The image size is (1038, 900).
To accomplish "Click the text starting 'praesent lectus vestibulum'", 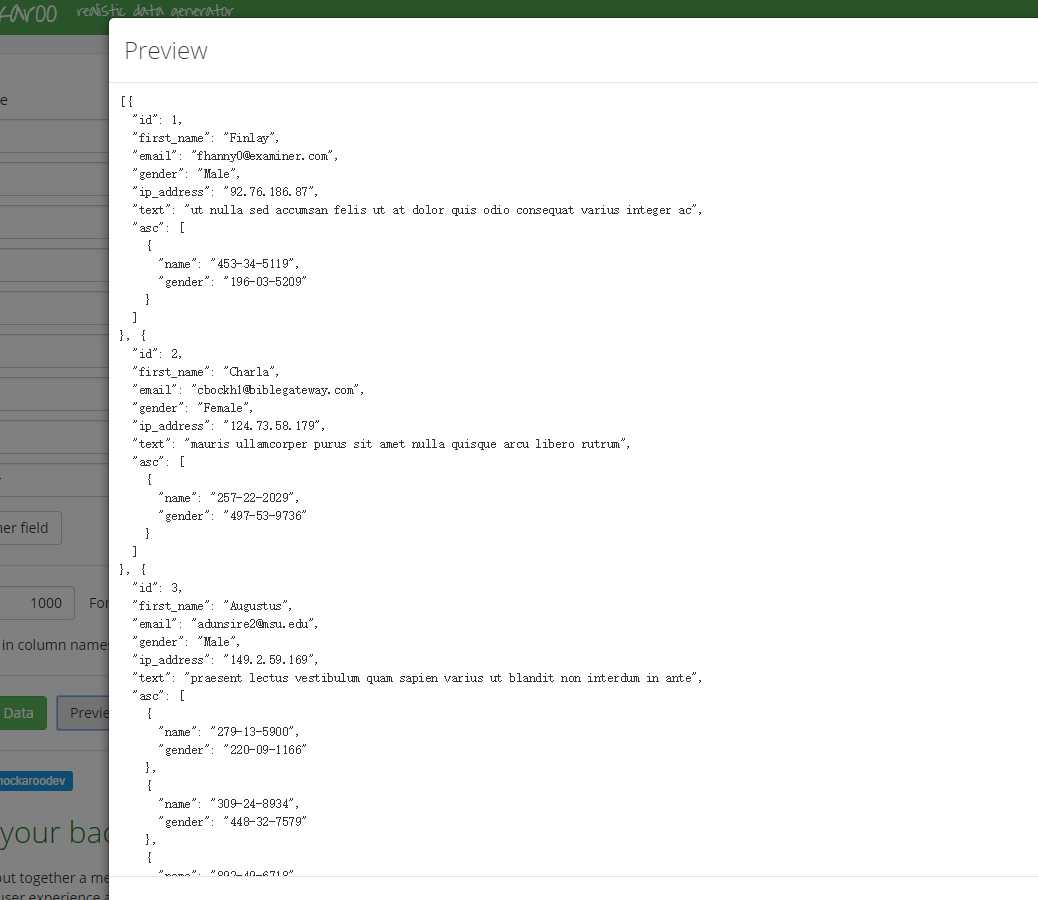I will 443,678.
